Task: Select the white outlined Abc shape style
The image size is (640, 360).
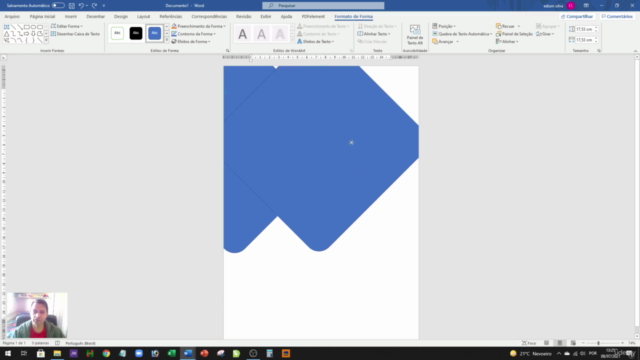Action: pyautogui.click(x=117, y=33)
